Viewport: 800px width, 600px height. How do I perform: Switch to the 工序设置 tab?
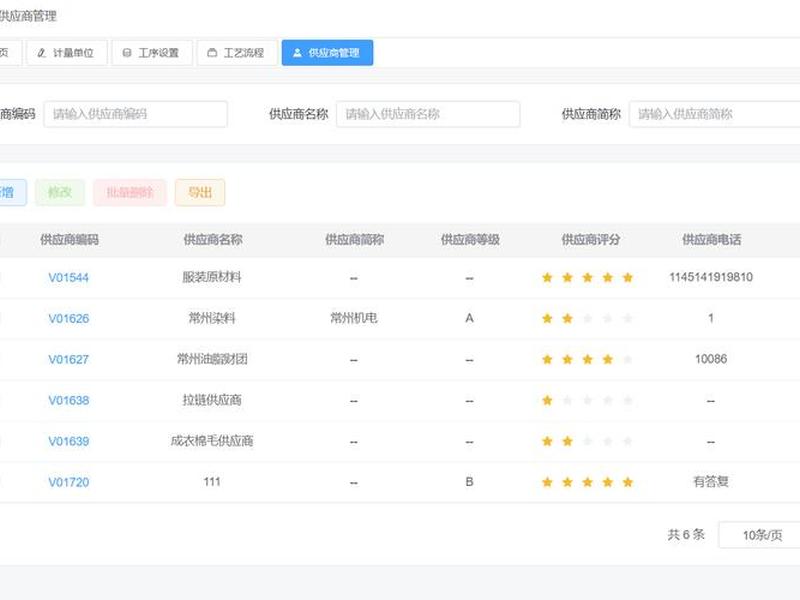(x=152, y=53)
